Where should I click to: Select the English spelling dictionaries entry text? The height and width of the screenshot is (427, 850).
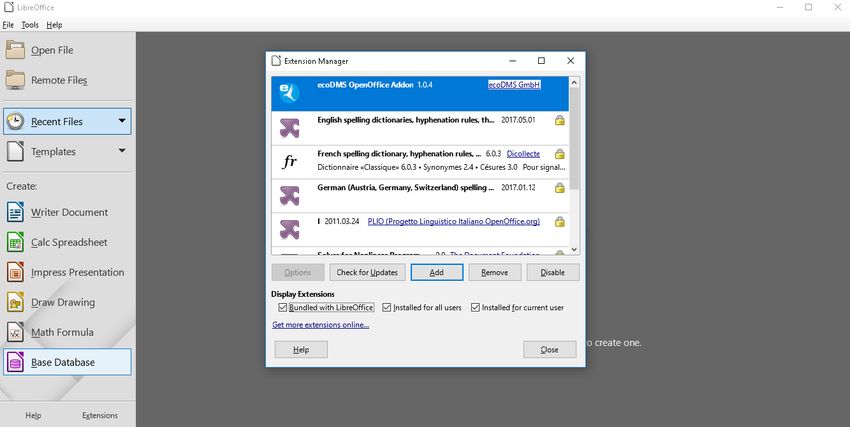405,120
